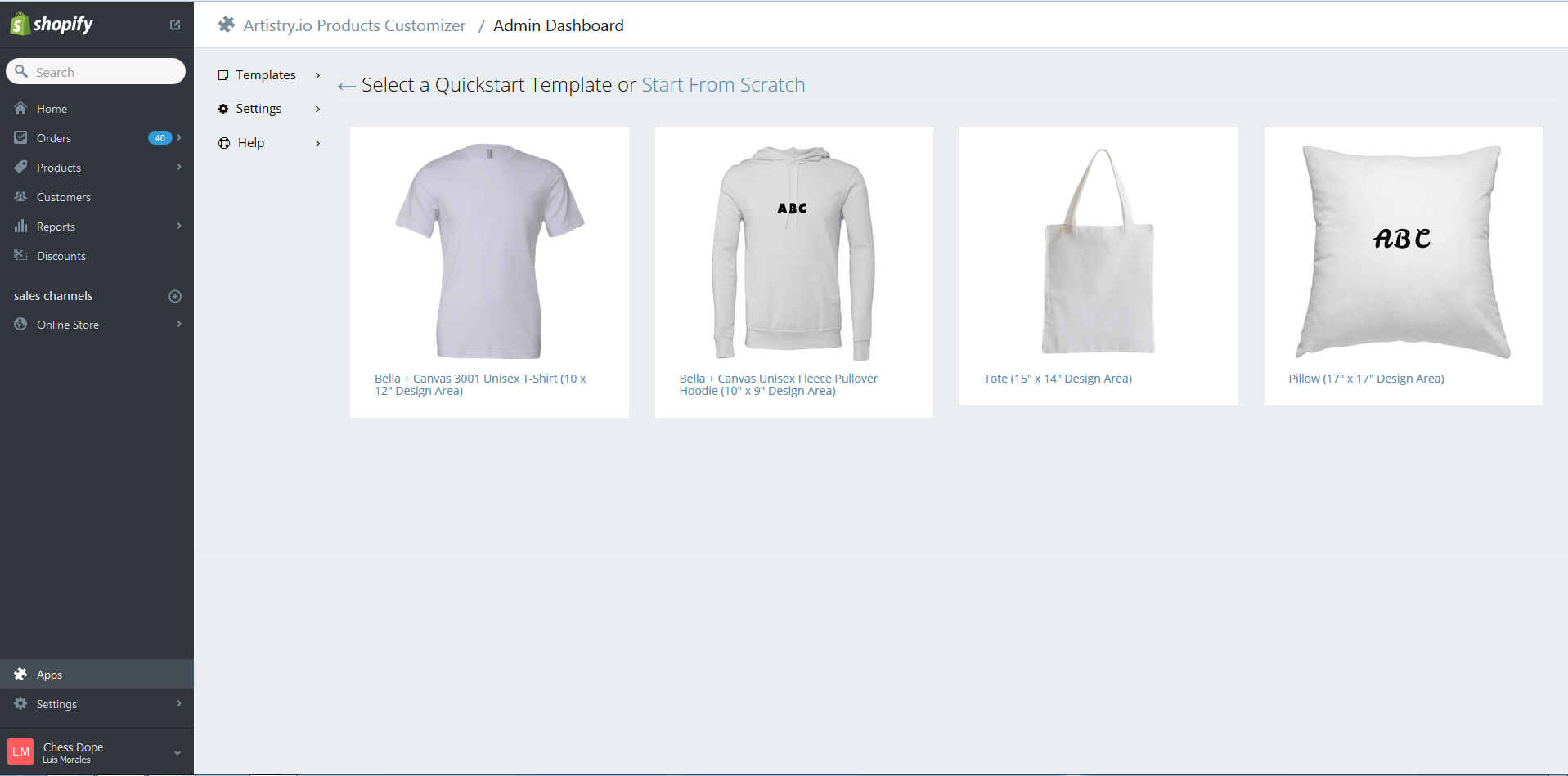The height and width of the screenshot is (776, 1568).
Task: Select the Tote bag template thumbnail
Action: 1098,252
